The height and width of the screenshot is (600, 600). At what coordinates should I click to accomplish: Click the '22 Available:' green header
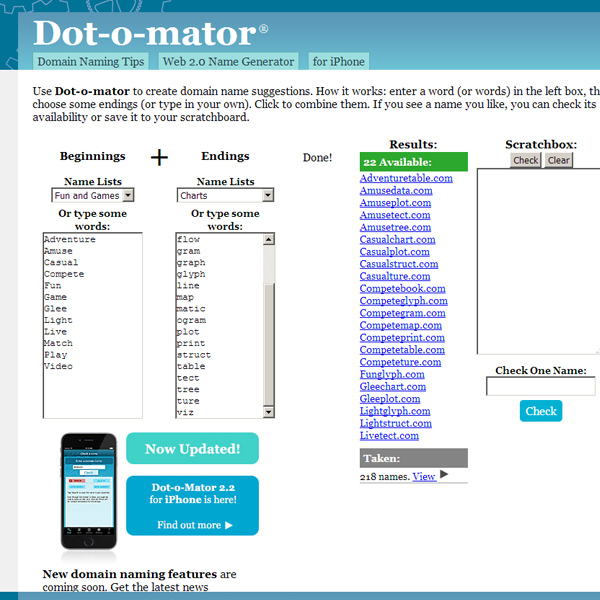[x=414, y=162]
